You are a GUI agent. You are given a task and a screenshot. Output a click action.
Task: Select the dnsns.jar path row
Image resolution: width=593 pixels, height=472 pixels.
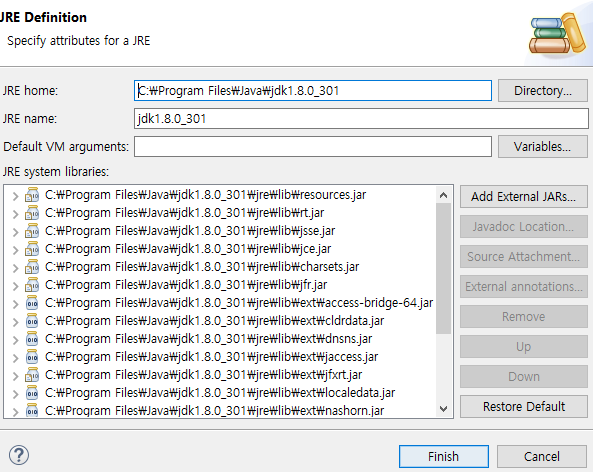(x=208, y=339)
